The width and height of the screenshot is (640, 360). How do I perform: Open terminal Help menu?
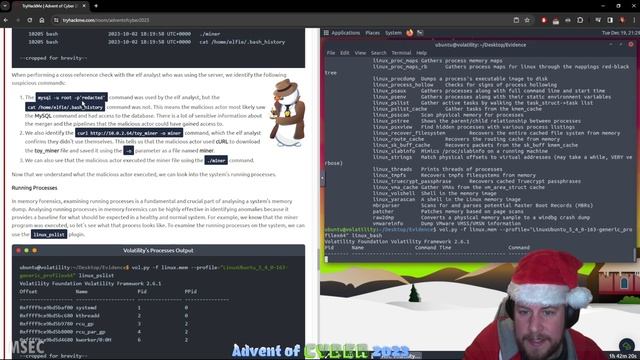(421, 53)
